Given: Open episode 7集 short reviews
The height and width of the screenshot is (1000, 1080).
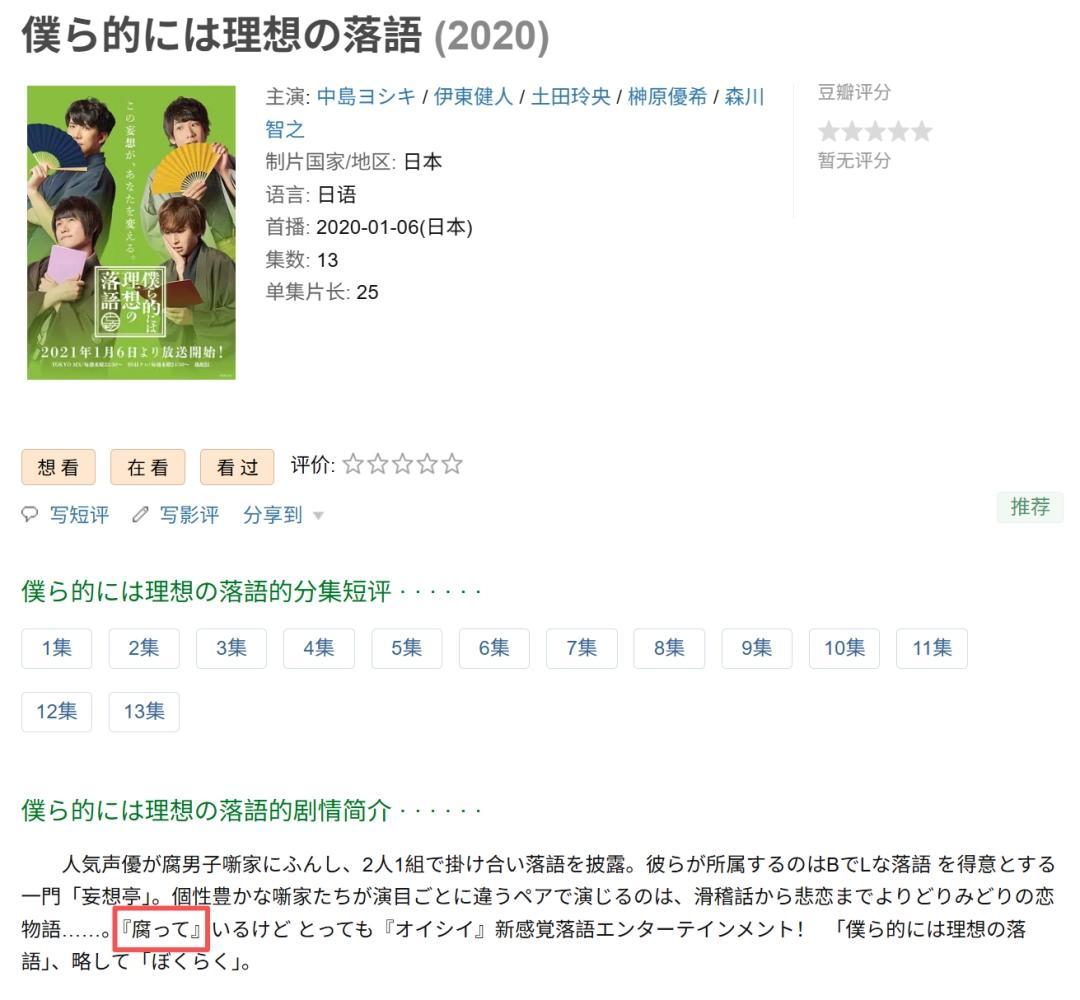Looking at the screenshot, I should [x=582, y=648].
